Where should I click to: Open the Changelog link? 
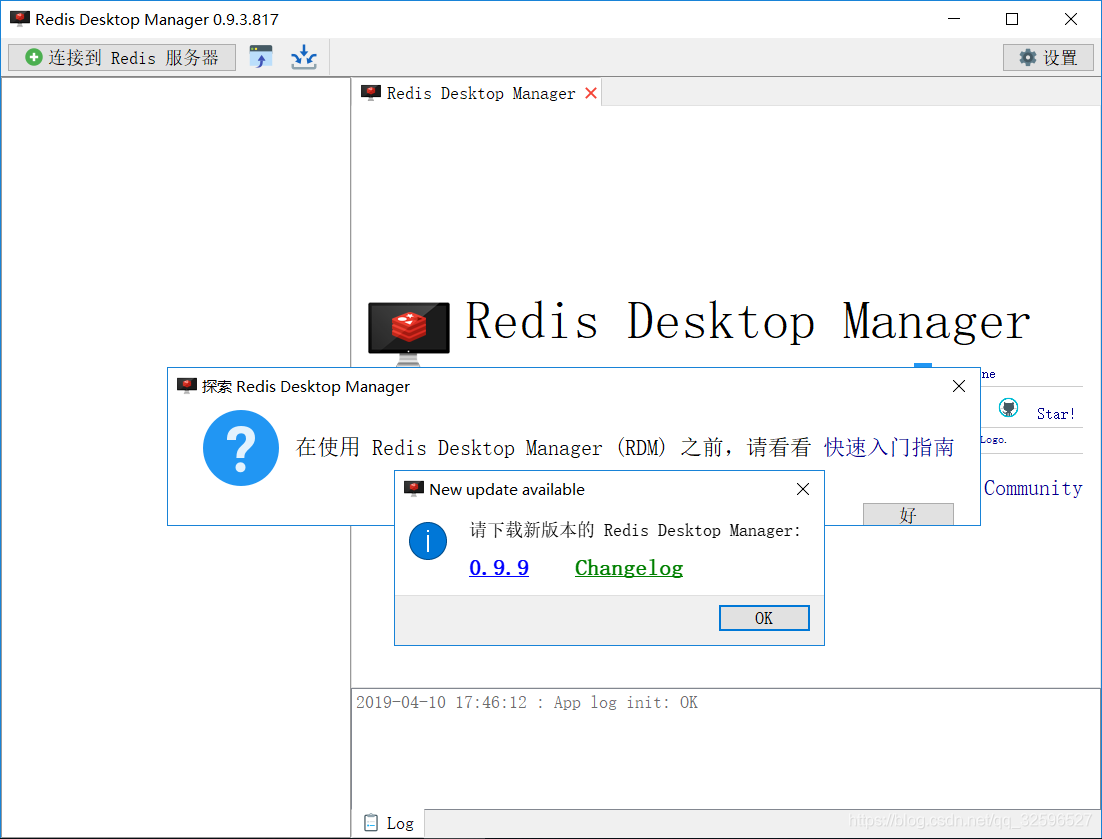click(x=628, y=567)
